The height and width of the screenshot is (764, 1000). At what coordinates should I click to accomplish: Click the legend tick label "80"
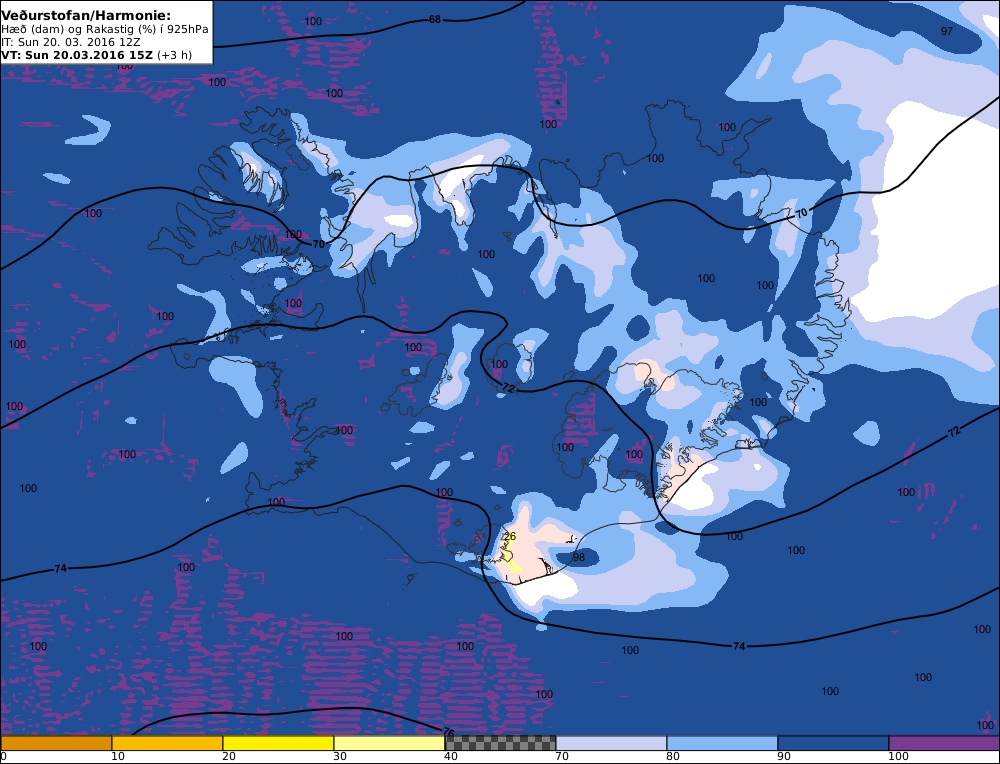click(673, 756)
